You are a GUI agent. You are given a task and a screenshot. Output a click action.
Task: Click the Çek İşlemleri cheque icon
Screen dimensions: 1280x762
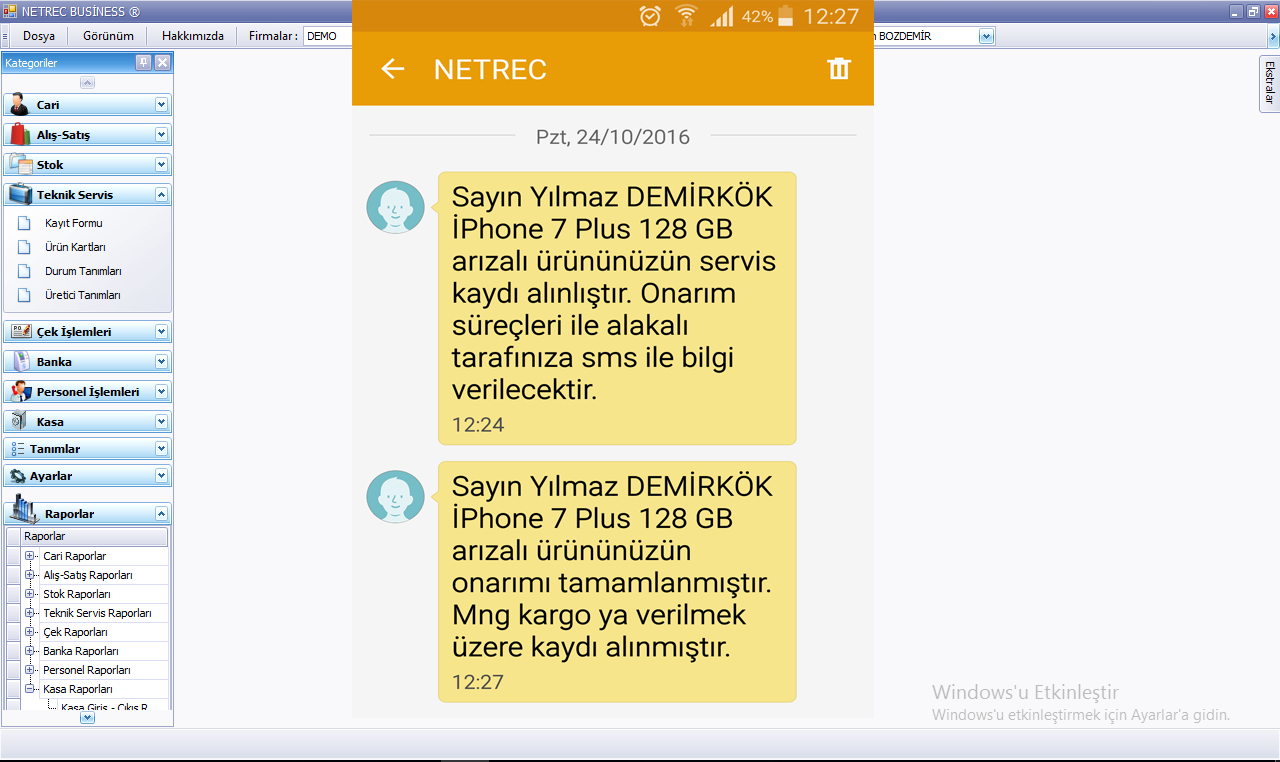coord(20,331)
